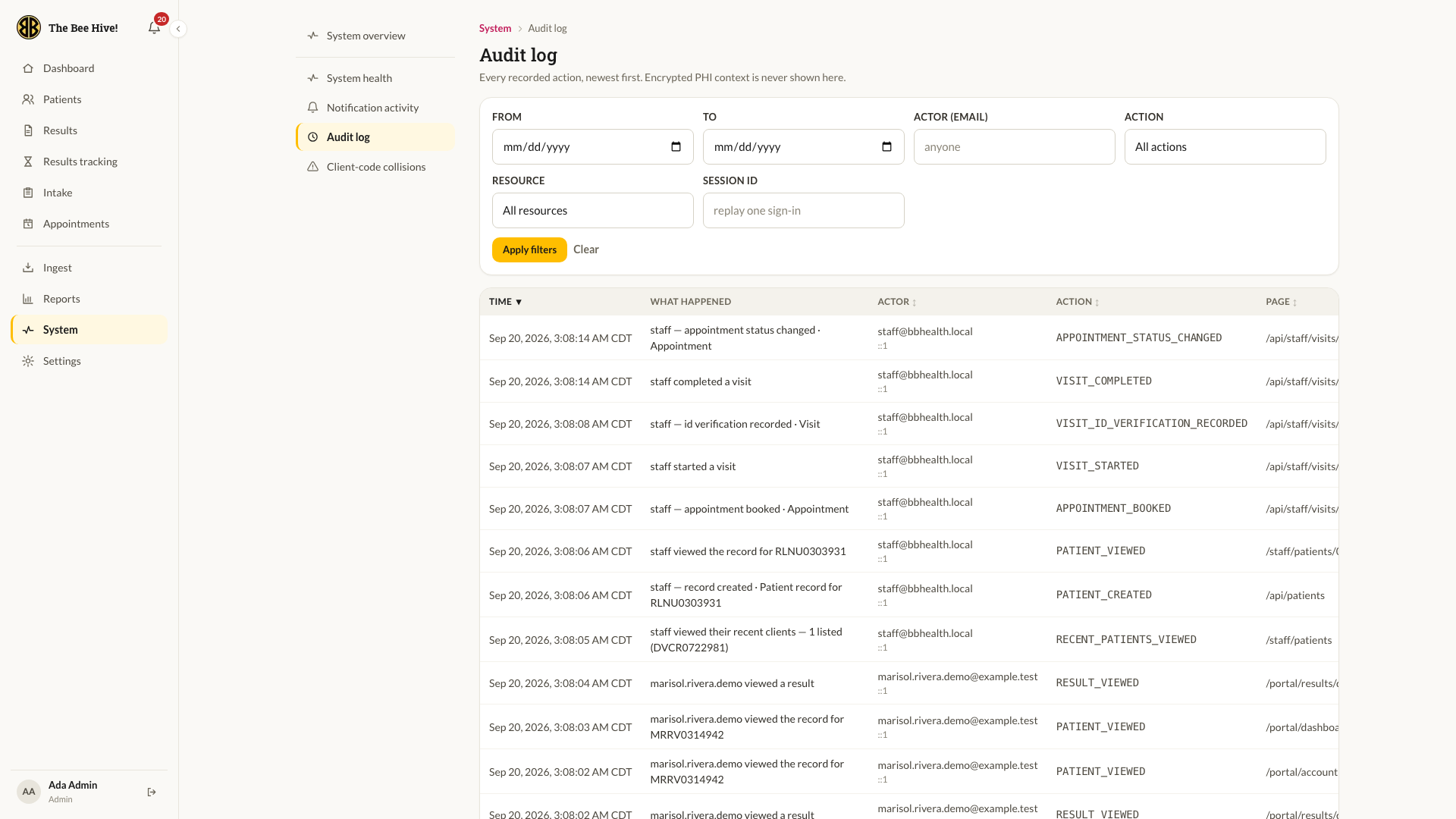This screenshot has width=1456, height=819.
Task: Click the VISIT_ID_VERIFICATION_RECORDED action cell
Action: [x=1151, y=424]
